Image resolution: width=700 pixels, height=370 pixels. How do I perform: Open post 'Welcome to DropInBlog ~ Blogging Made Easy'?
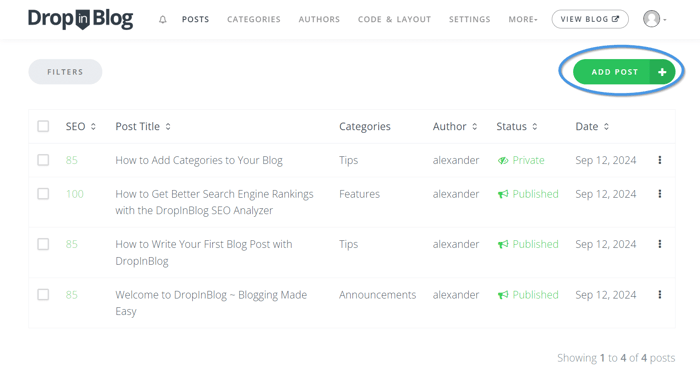(x=211, y=303)
